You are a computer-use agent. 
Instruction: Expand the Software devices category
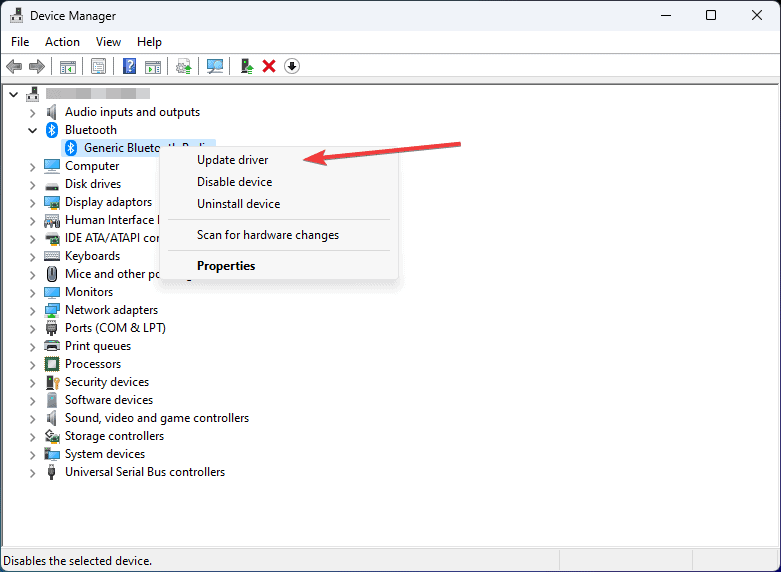point(32,401)
